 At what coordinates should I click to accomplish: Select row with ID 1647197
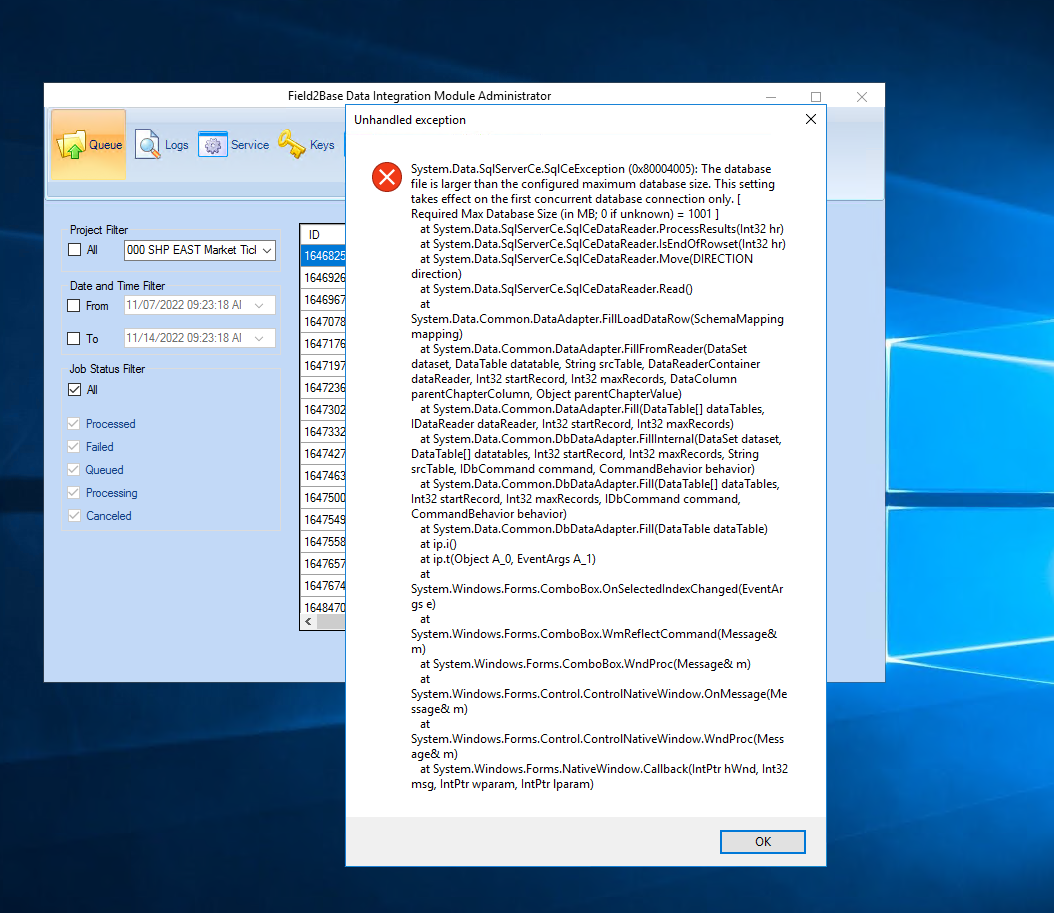323,366
